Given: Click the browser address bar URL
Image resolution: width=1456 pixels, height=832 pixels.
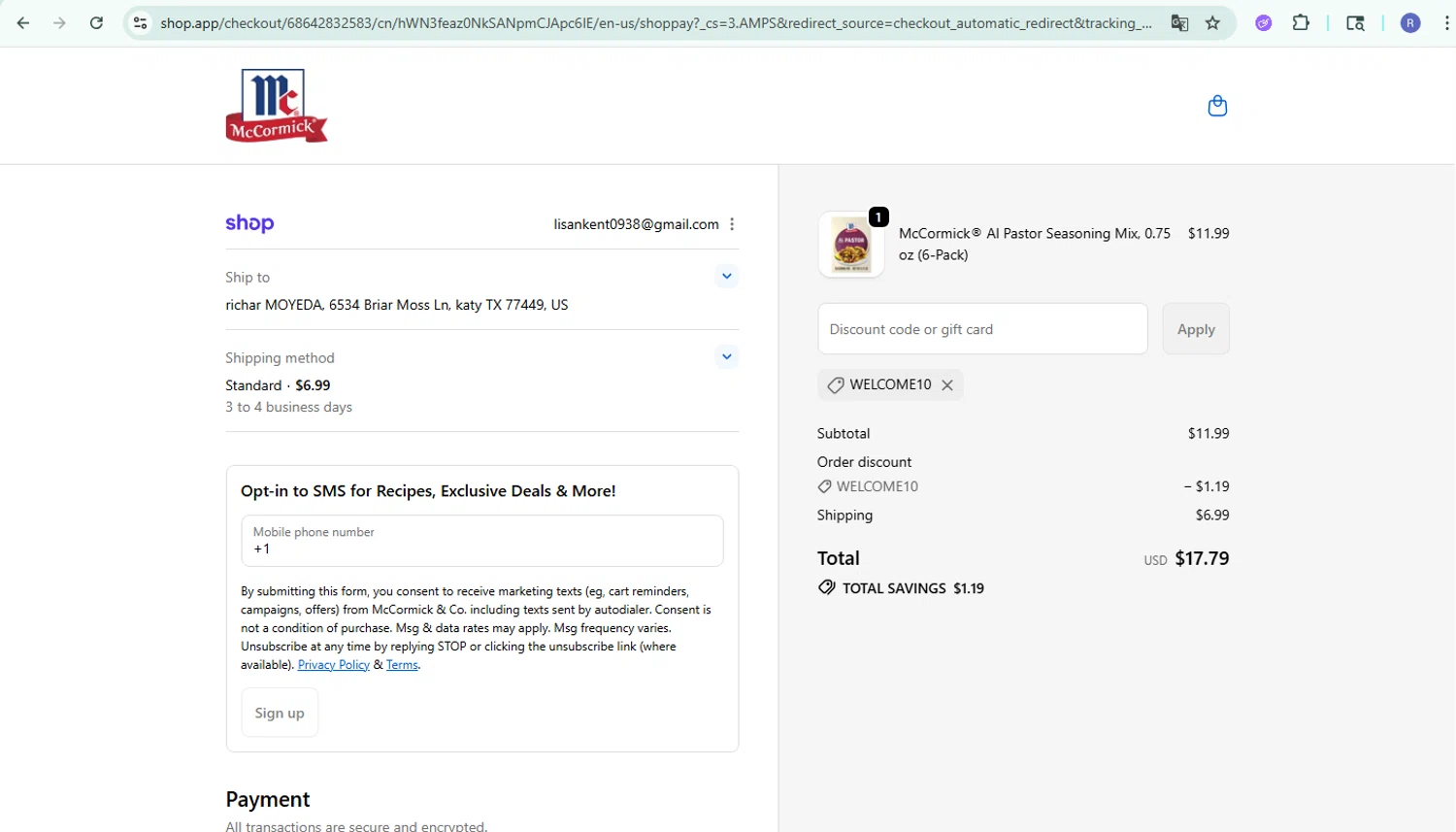Looking at the screenshot, I should (656, 23).
